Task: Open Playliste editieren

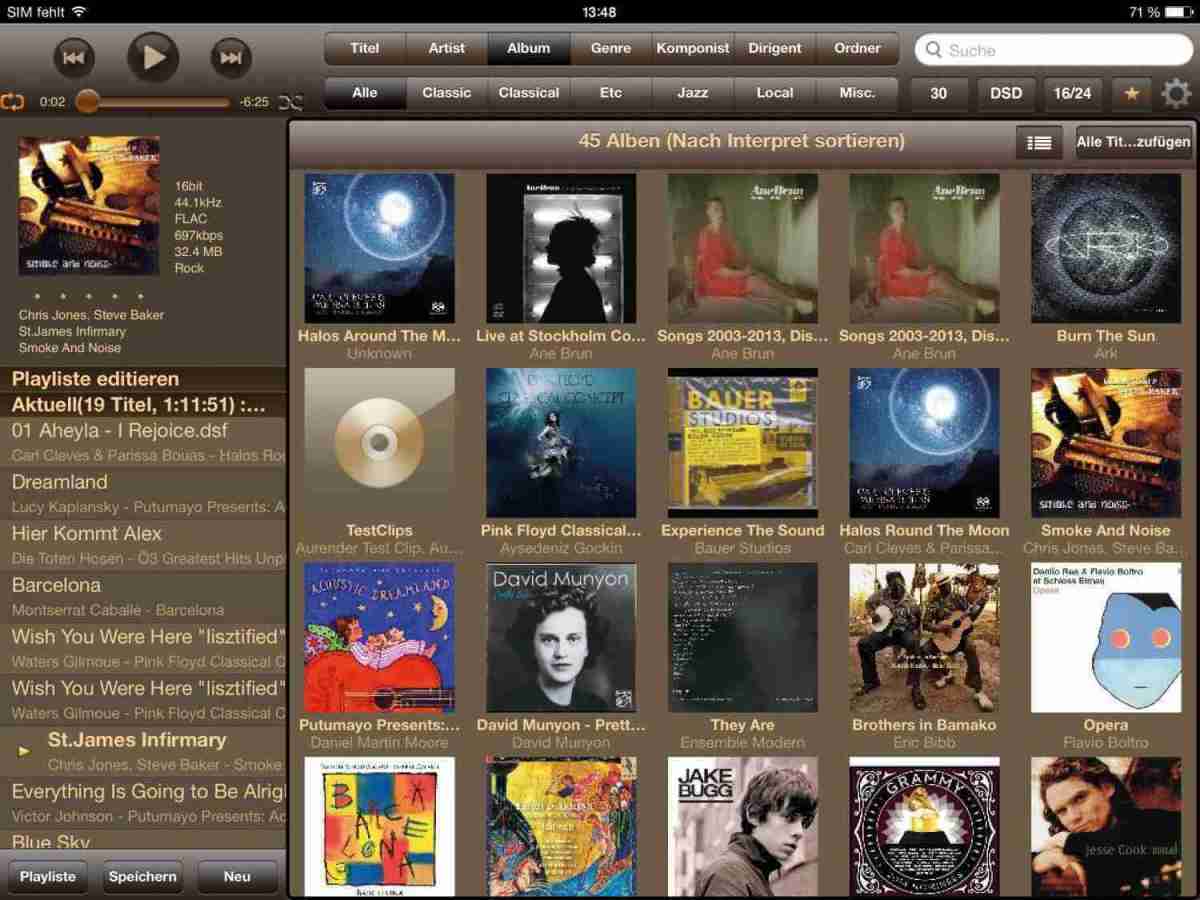Action: click(x=143, y=379)
